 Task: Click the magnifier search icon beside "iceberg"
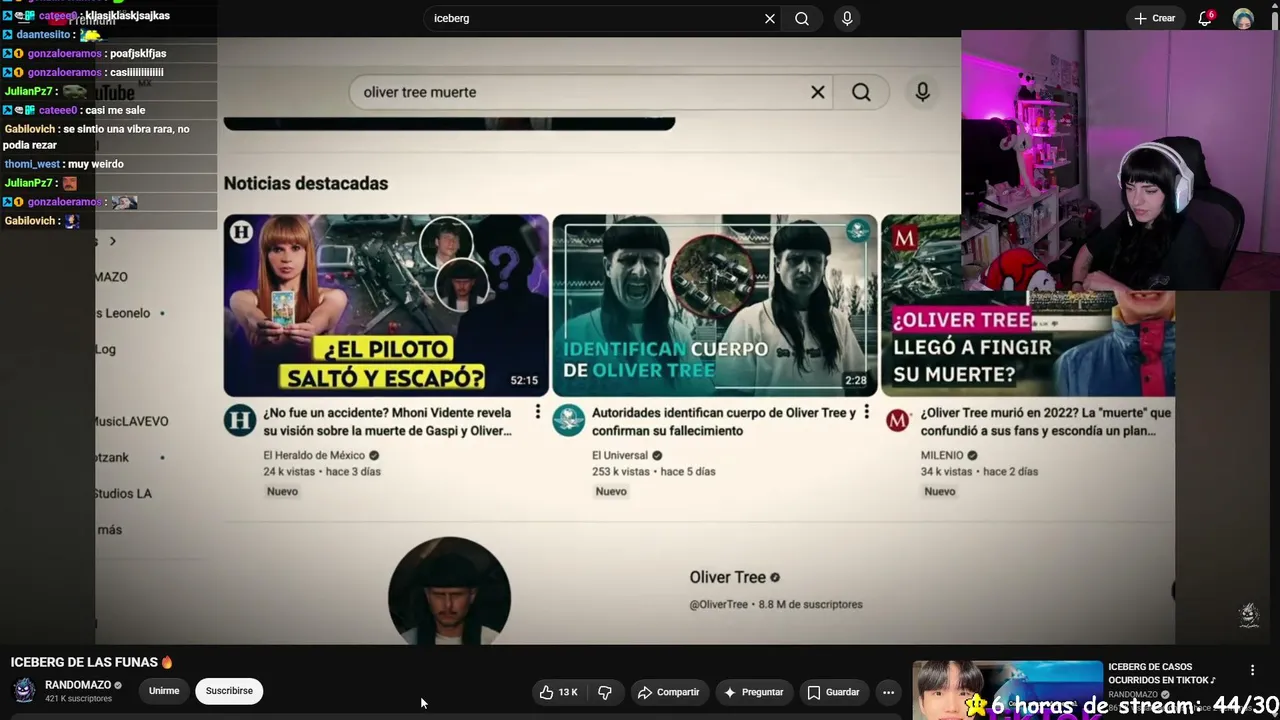802,18
